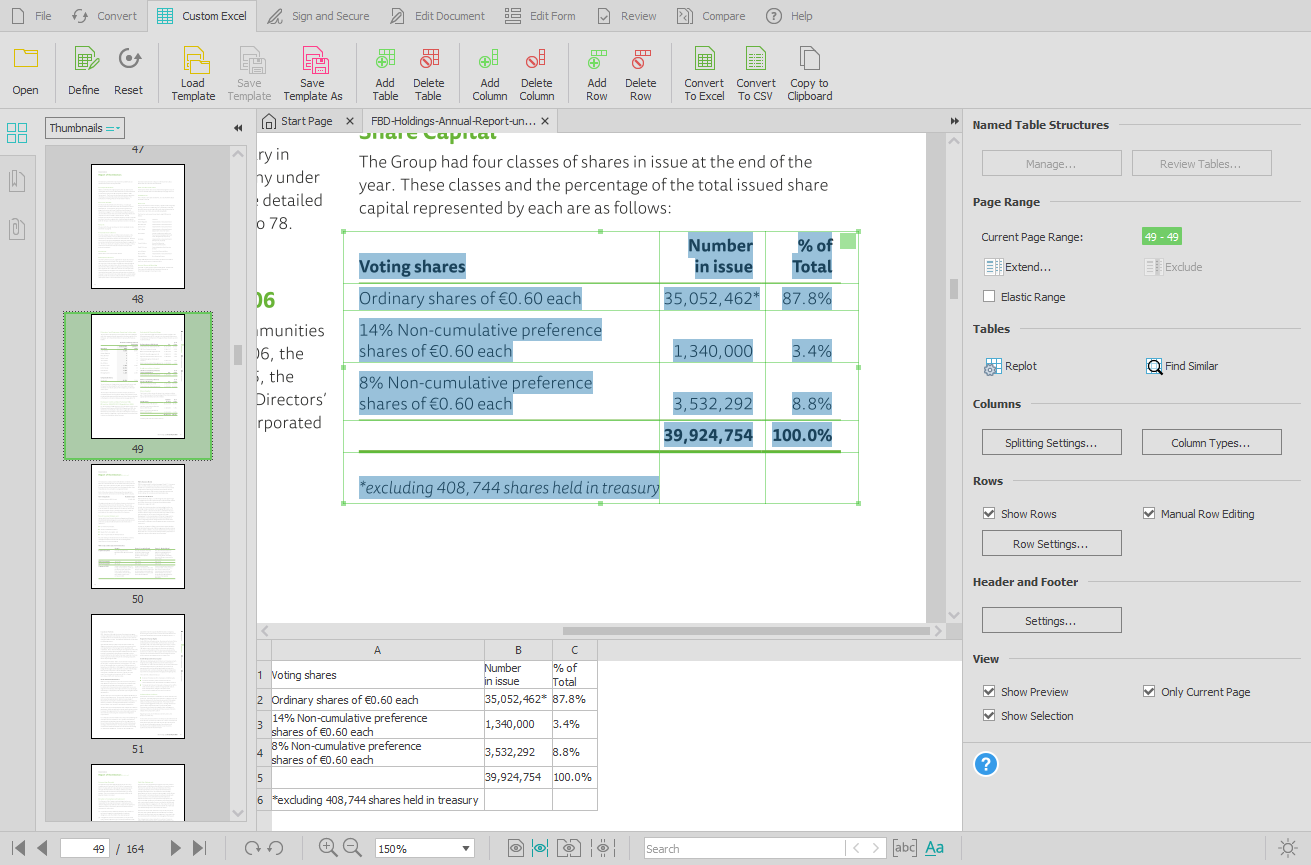Click the Zoom In magnifier below the document
Viewport: 1311px width, 865px height.
pyautogui.click(x=327, y=847)
